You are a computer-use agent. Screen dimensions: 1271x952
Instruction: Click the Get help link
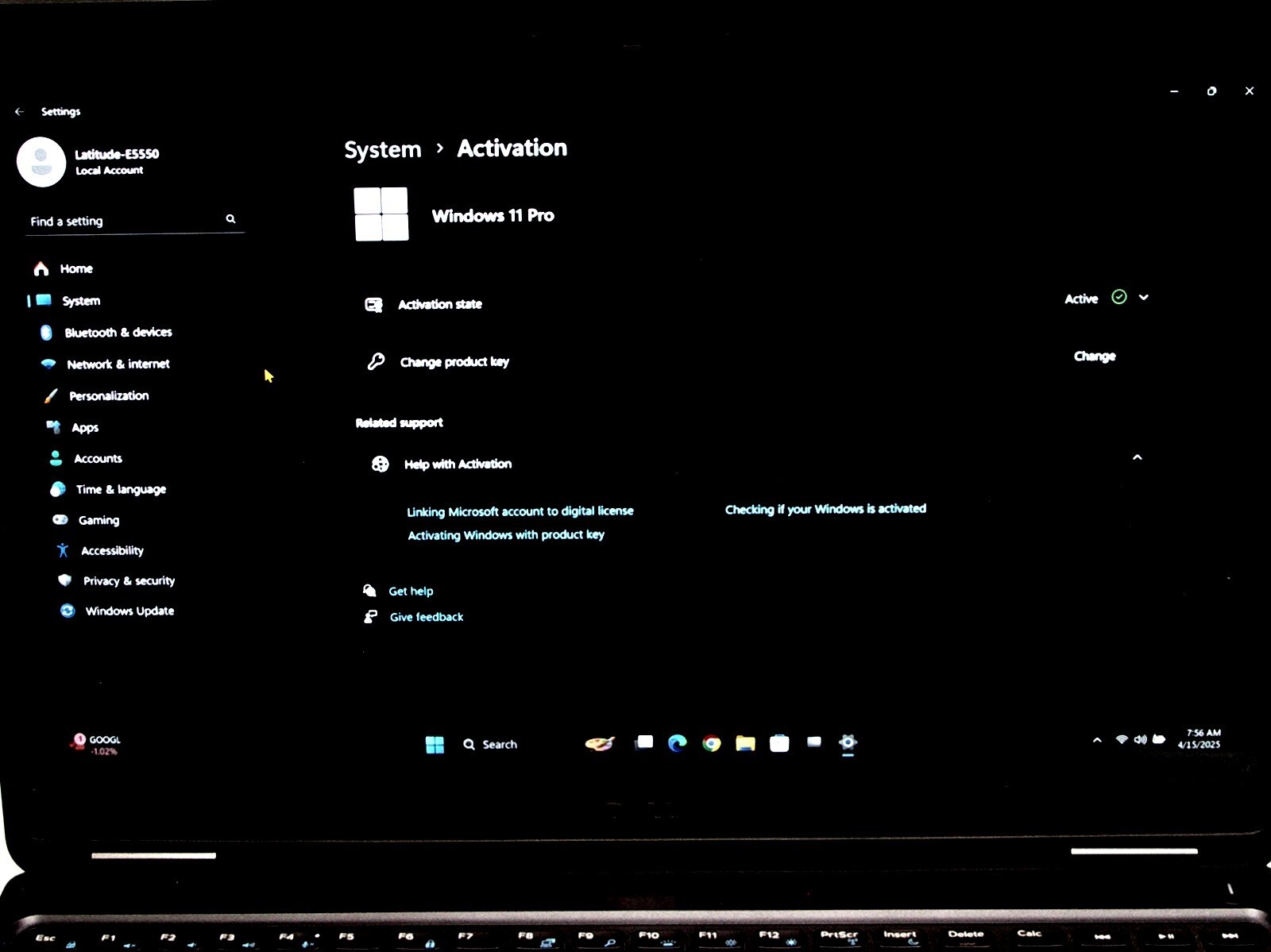411,591
